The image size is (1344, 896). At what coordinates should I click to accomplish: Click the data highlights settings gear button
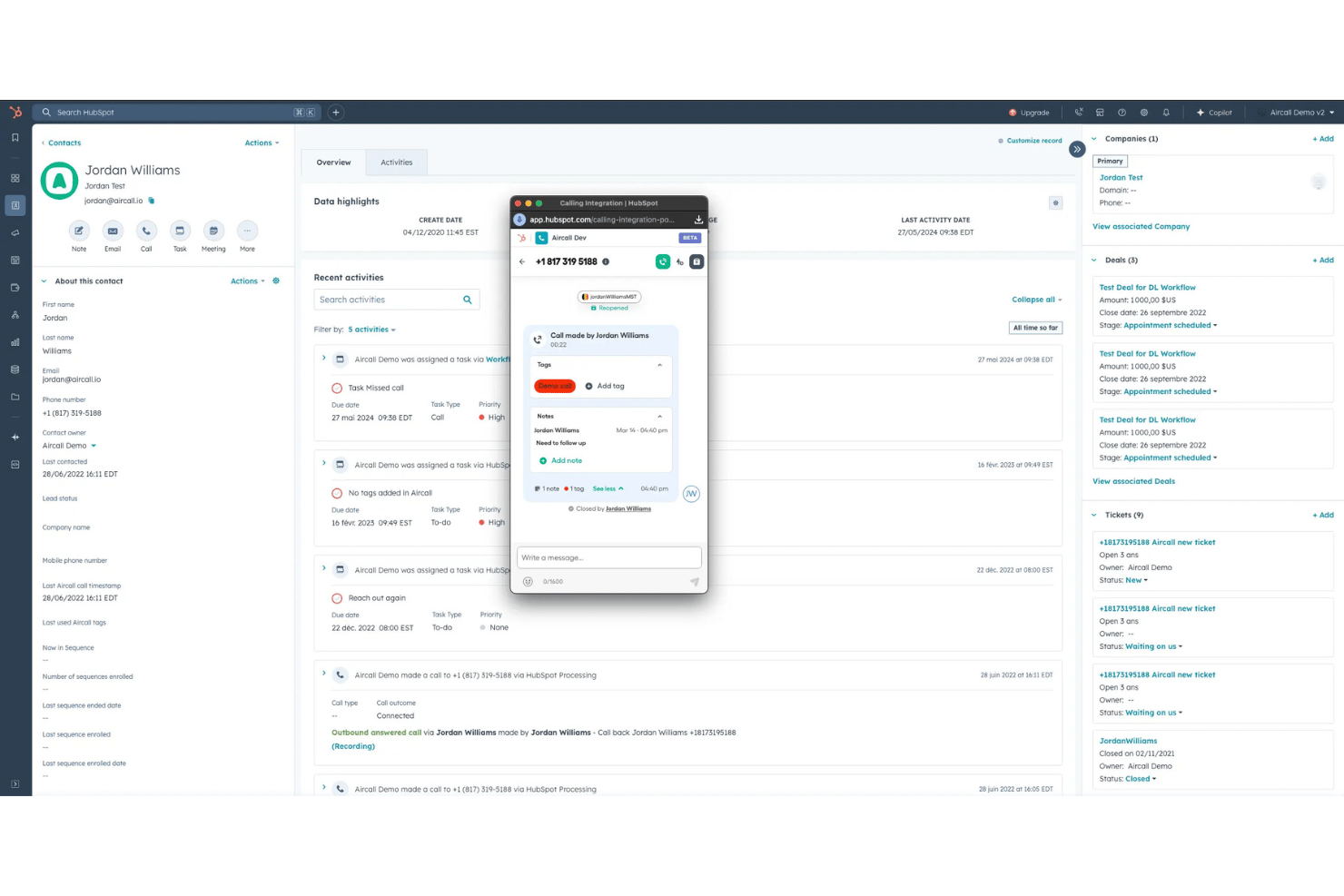(x=1055, y=202)
